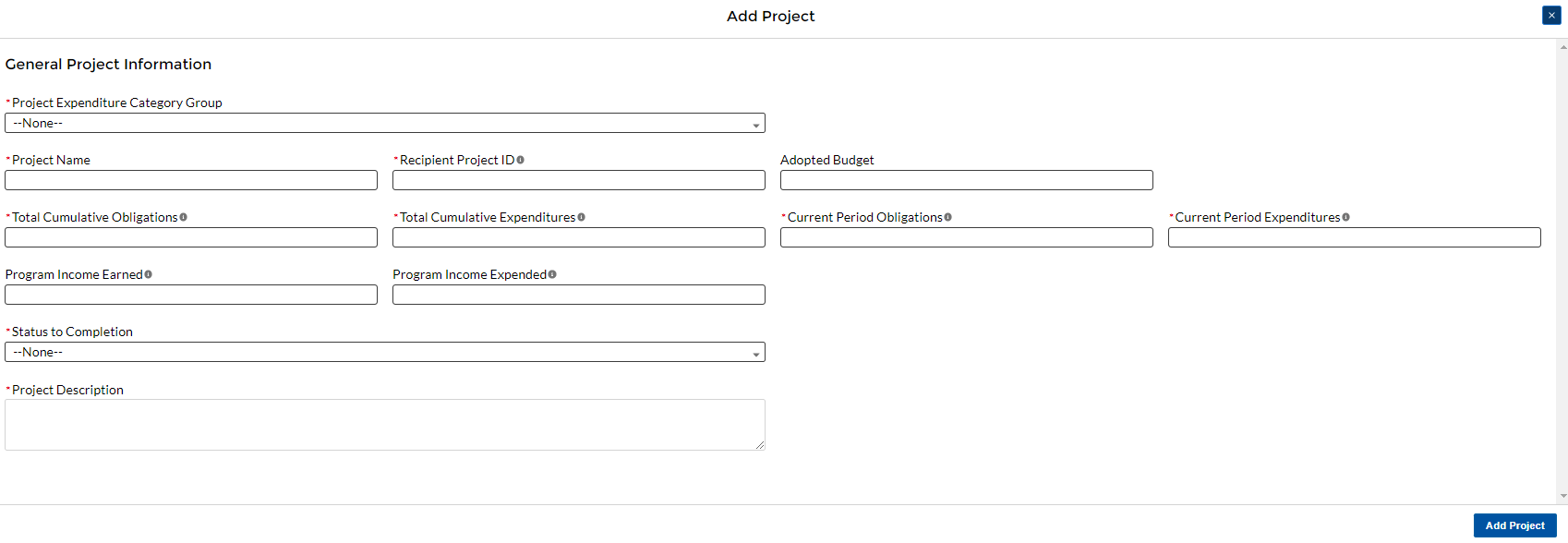Click the scrollbar down arrow

pos(1562,497)
